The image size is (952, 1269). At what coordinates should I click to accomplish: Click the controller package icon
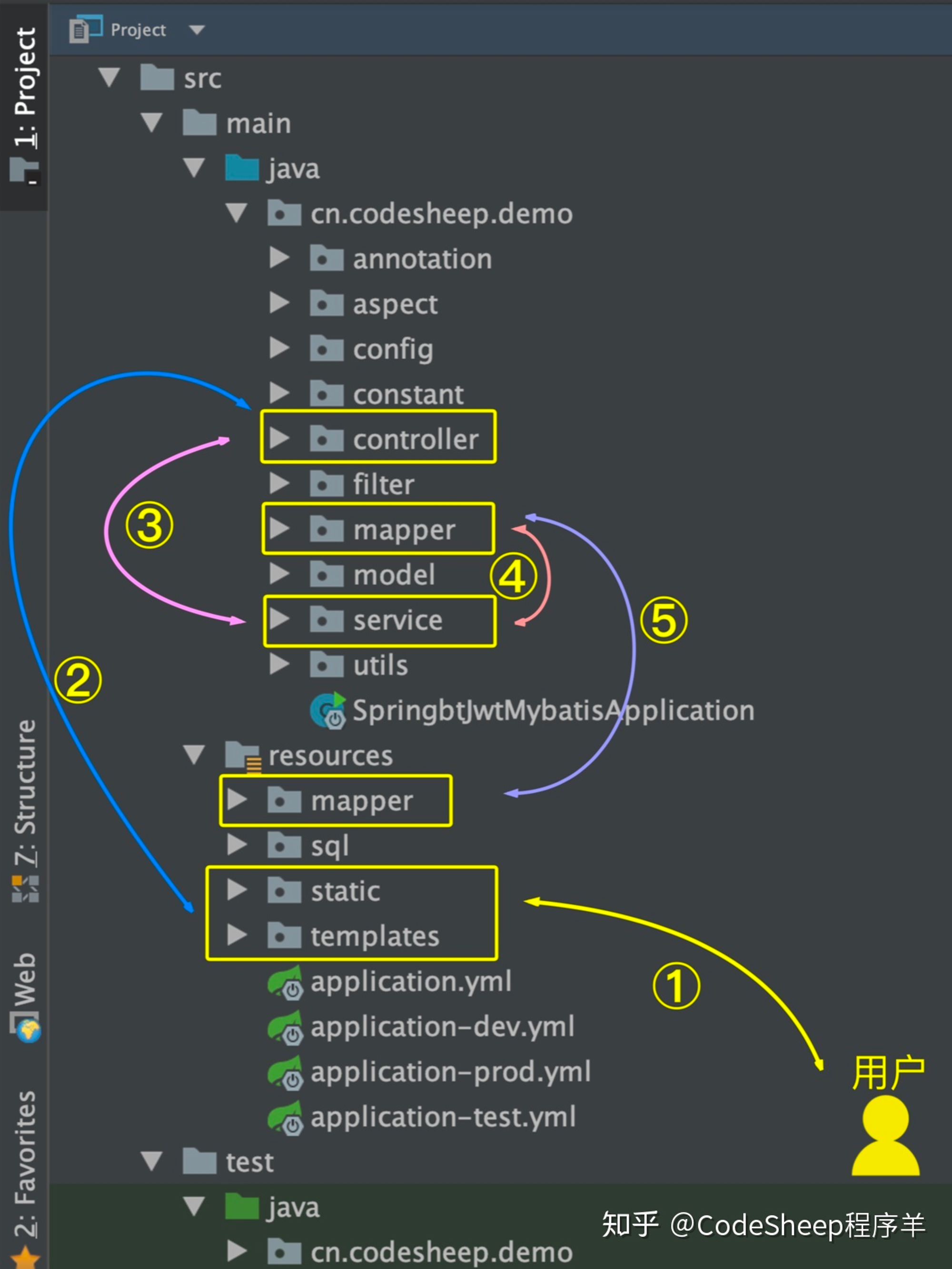coord(327,438)
